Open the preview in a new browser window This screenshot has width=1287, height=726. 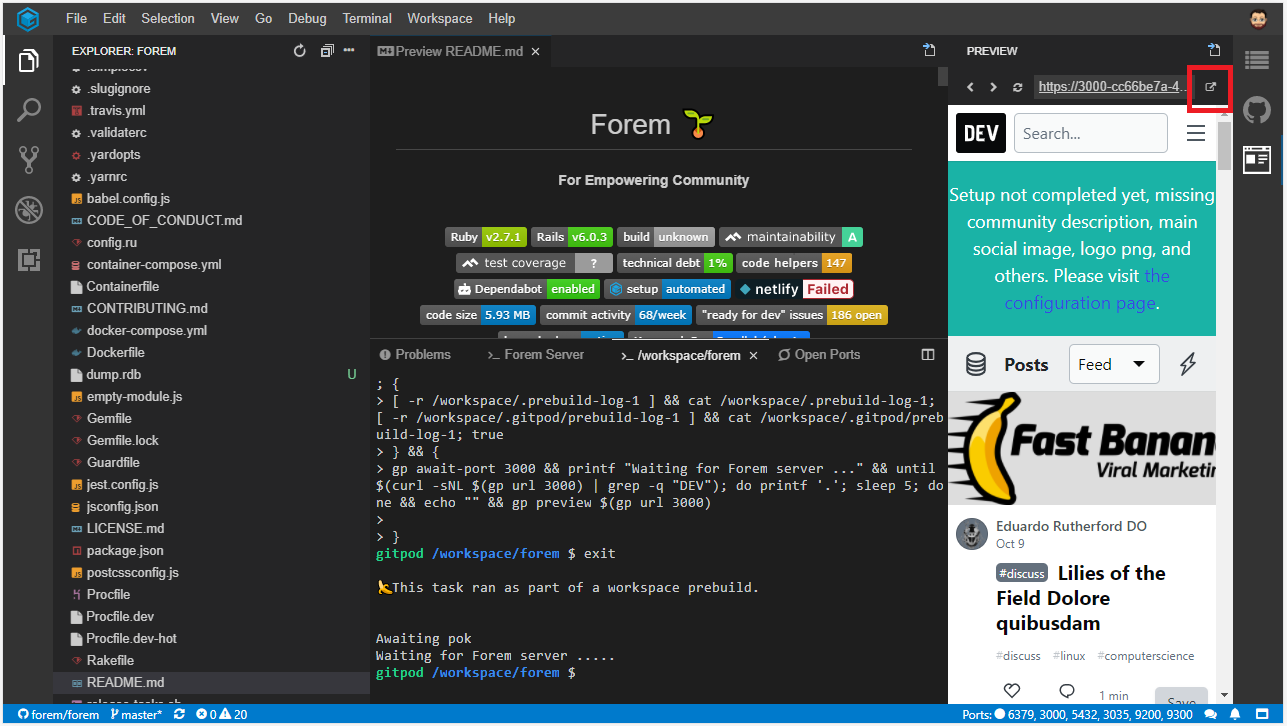click(x=1210, y=87)
